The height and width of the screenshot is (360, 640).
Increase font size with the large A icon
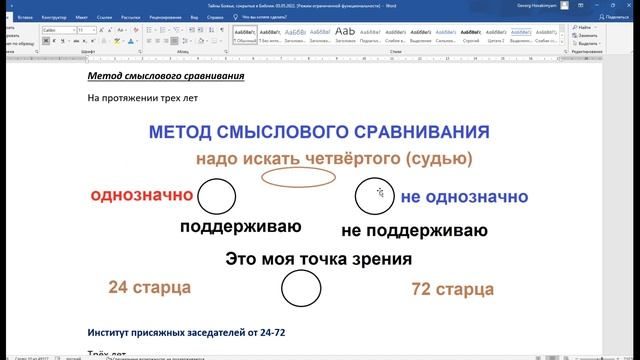tap(101, 30)
